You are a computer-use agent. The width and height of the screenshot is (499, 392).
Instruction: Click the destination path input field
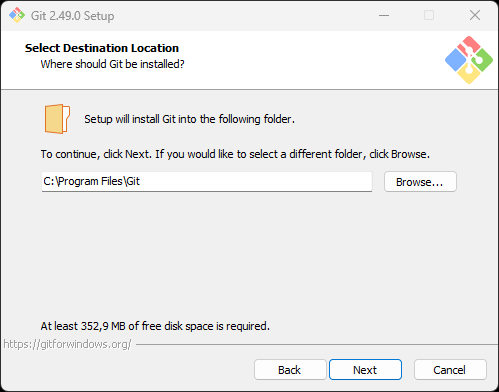(207, 182)
